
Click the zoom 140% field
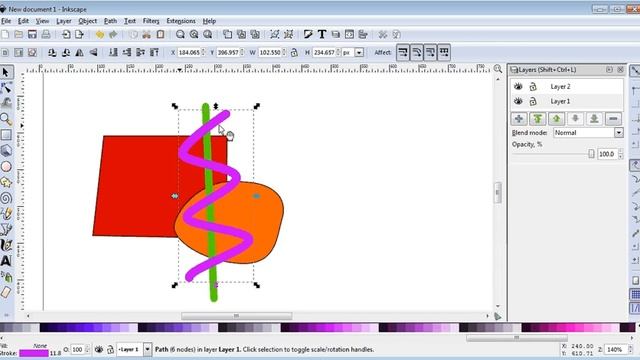coord(615,349)
